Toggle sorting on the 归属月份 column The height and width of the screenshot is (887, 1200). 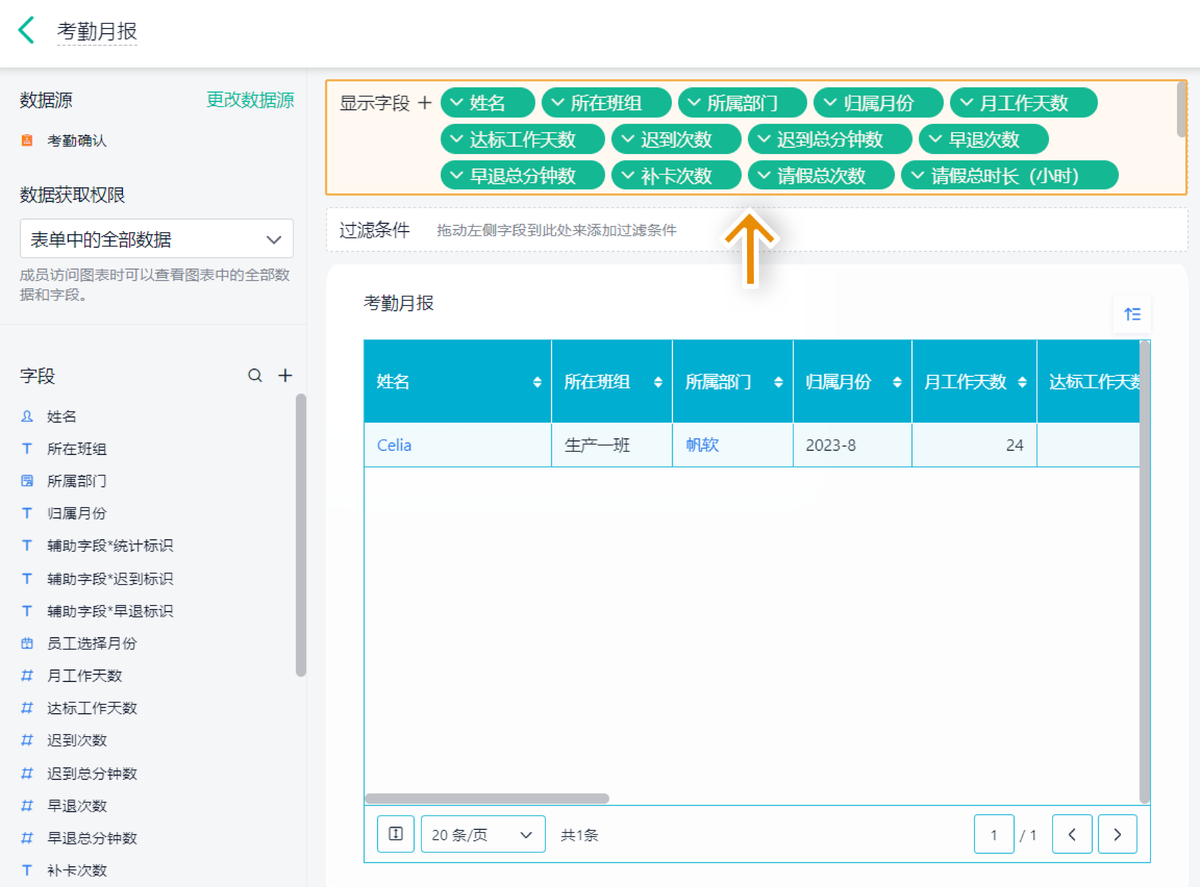pyautogui.click(x=897, y=381)
